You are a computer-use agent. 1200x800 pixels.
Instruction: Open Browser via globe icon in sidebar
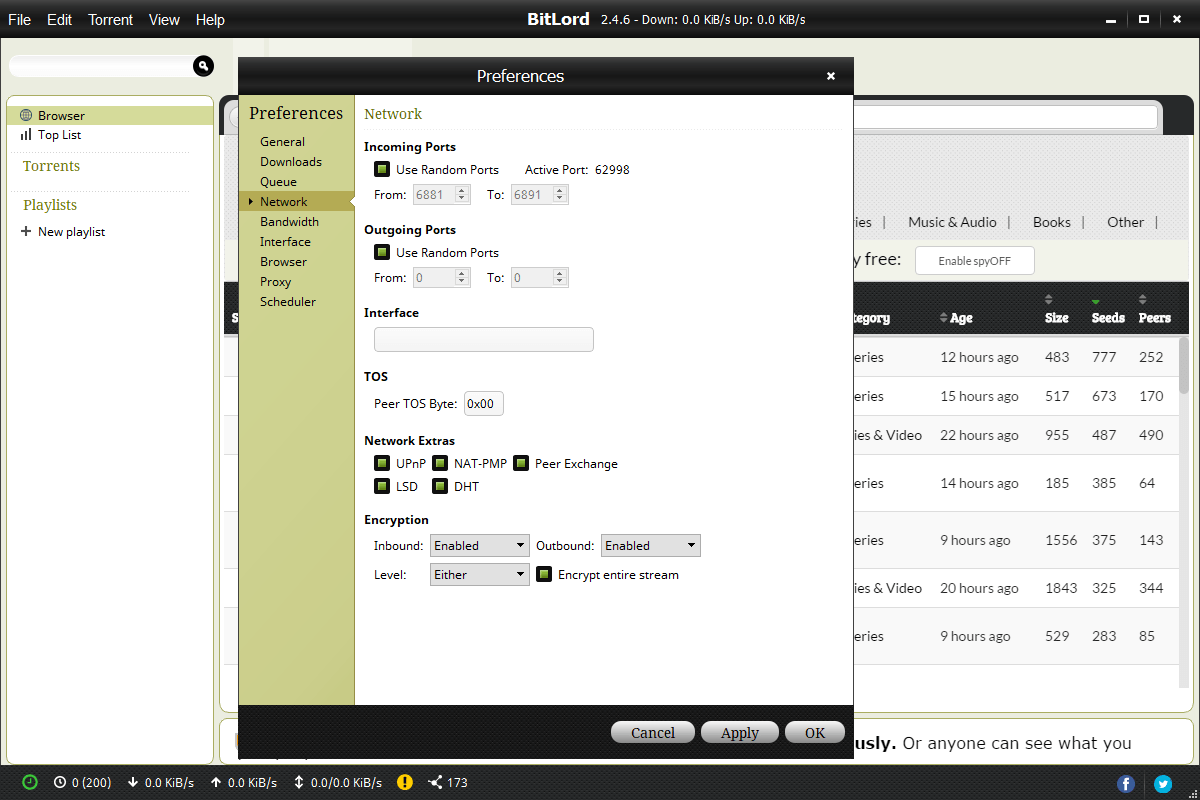[26, 115]
